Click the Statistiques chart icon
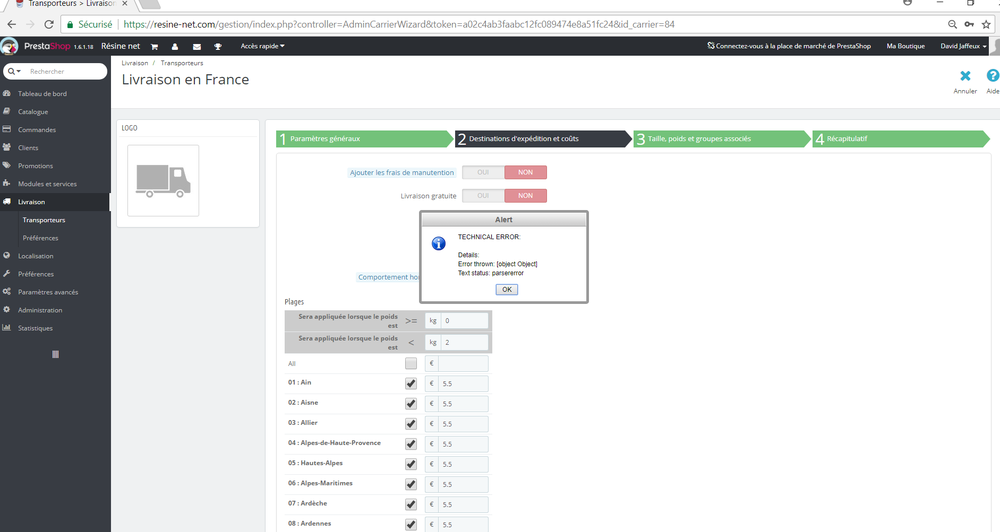The height and width of the screenshot is (532, 1000). pyautogui.click(x=6, y=327)
